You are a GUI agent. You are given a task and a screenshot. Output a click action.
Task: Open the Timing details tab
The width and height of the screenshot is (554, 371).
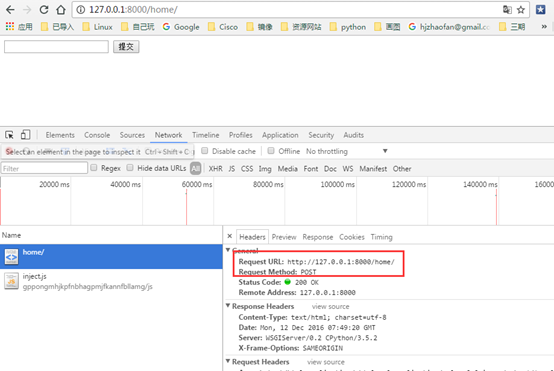point(381,237)
